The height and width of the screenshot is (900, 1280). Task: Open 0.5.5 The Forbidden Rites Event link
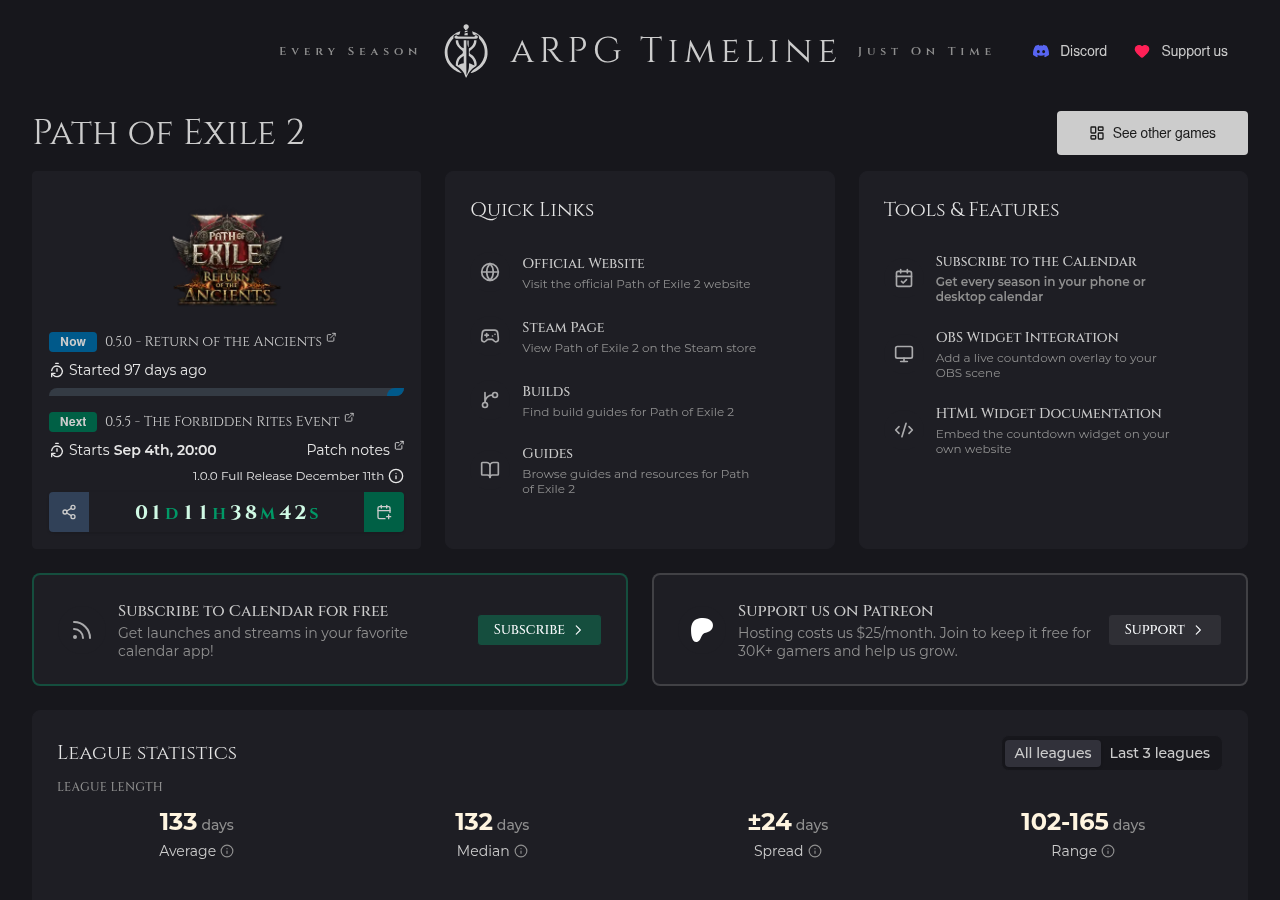pyautogui.click(x=222, y=421)
